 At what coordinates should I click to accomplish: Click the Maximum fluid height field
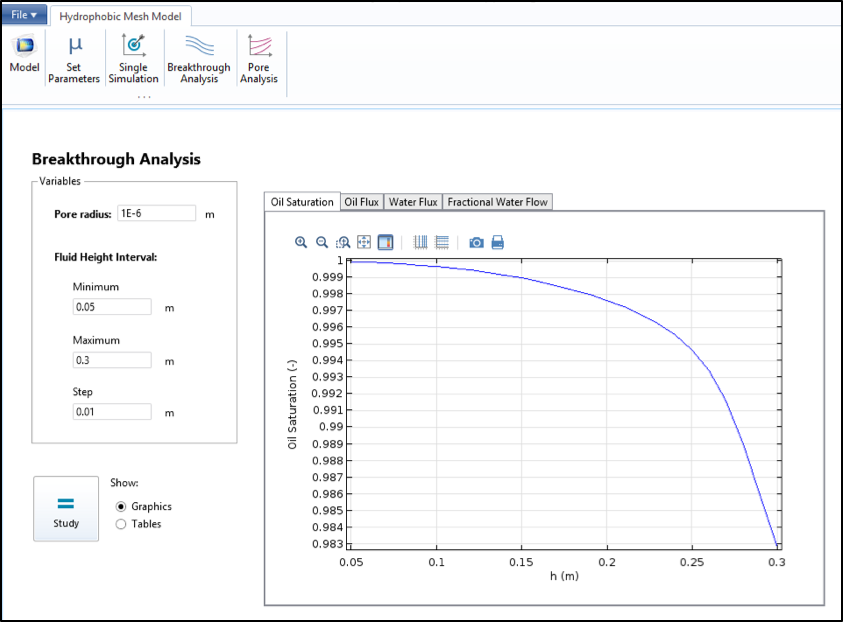coord(112,360)
